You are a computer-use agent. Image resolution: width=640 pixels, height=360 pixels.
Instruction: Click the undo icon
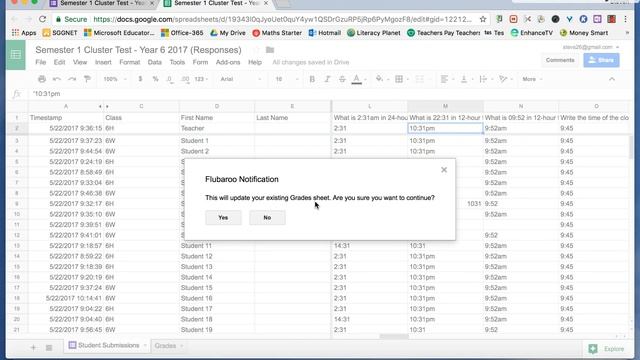tap(57, 79)
